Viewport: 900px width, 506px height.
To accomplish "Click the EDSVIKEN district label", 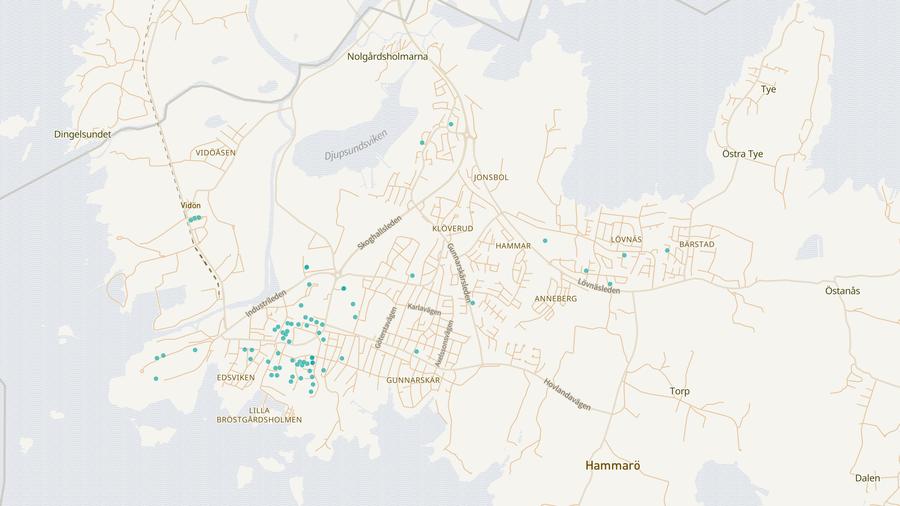I will (x=236, y=378).
